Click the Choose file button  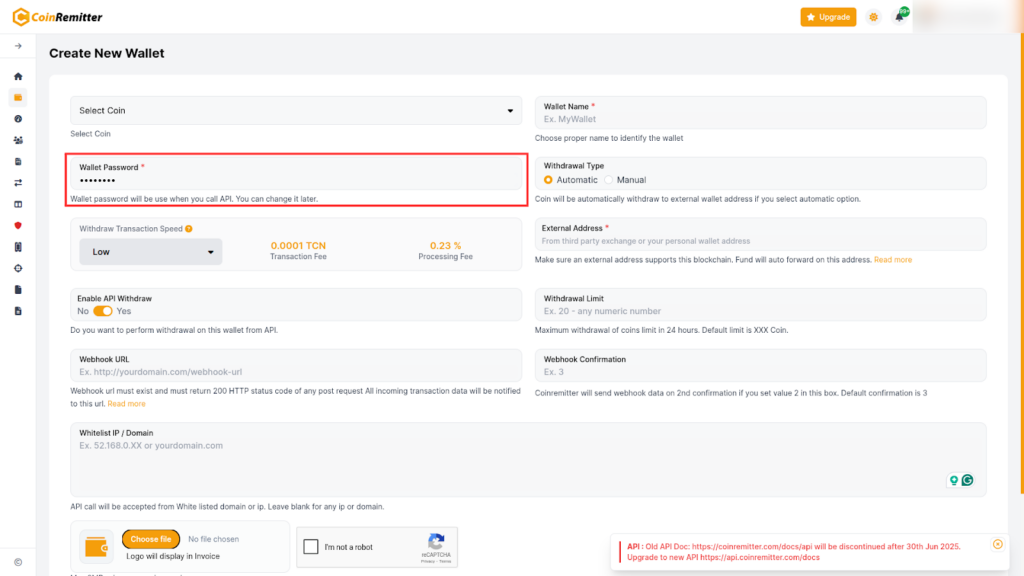(x=151, y=539)
